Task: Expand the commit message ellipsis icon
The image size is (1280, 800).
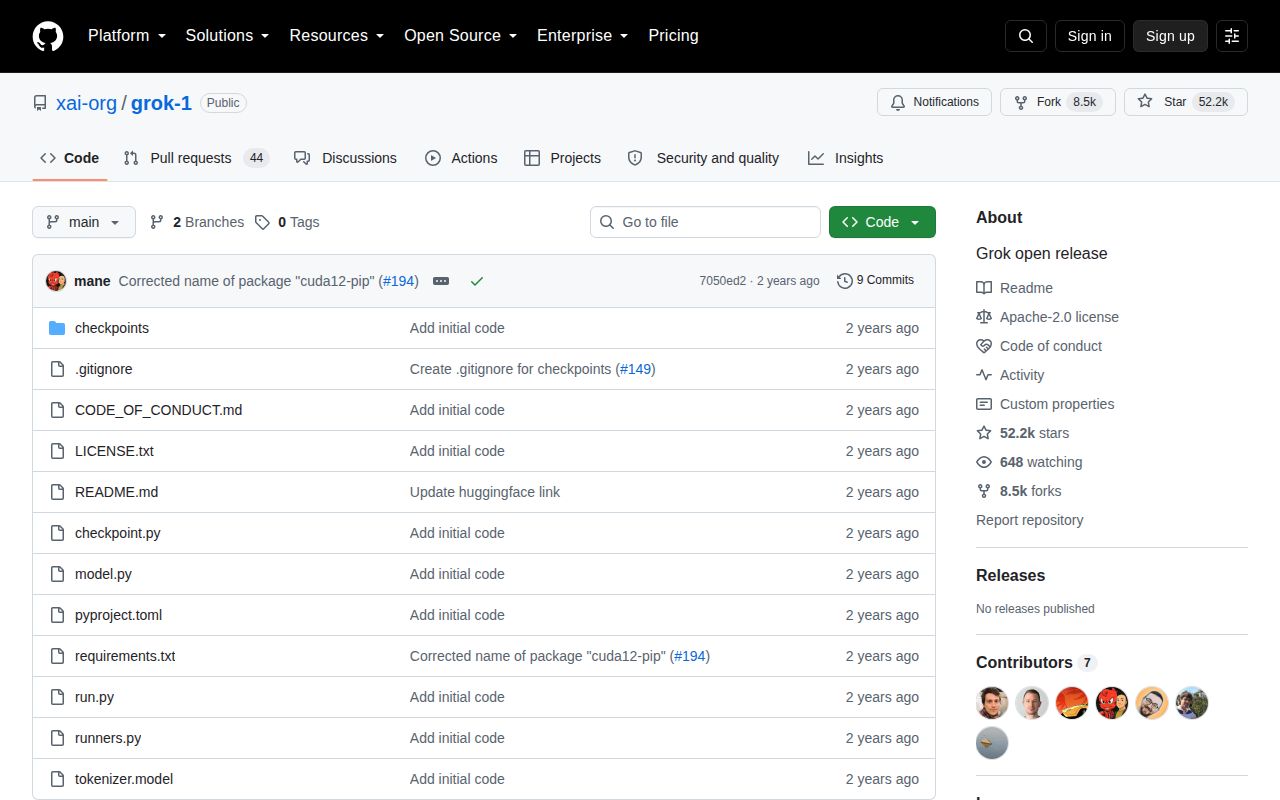Action: pyautogui.click(x=441, y=281)
